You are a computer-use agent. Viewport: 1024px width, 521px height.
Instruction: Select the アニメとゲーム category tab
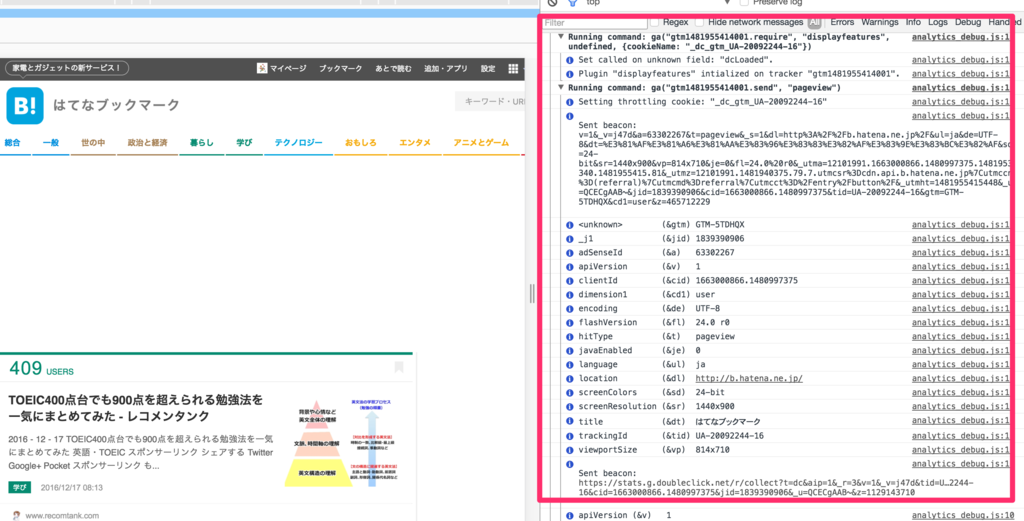coord(481,142)
